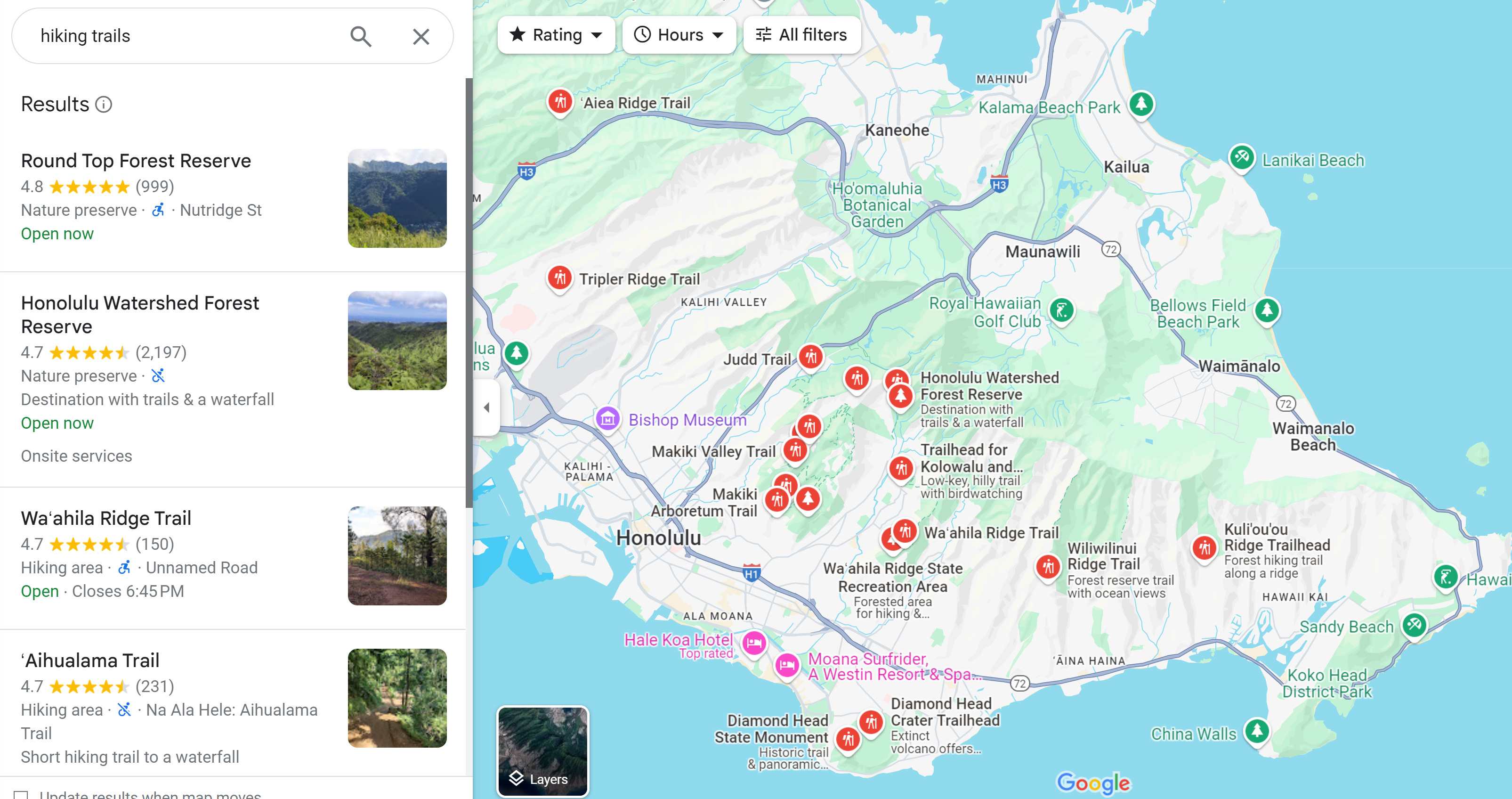Viewport: 1512px width, 799px height.
Task: Click the Honolulu Watershed Forest Reserve tree pin
Action: coord(900,398)
